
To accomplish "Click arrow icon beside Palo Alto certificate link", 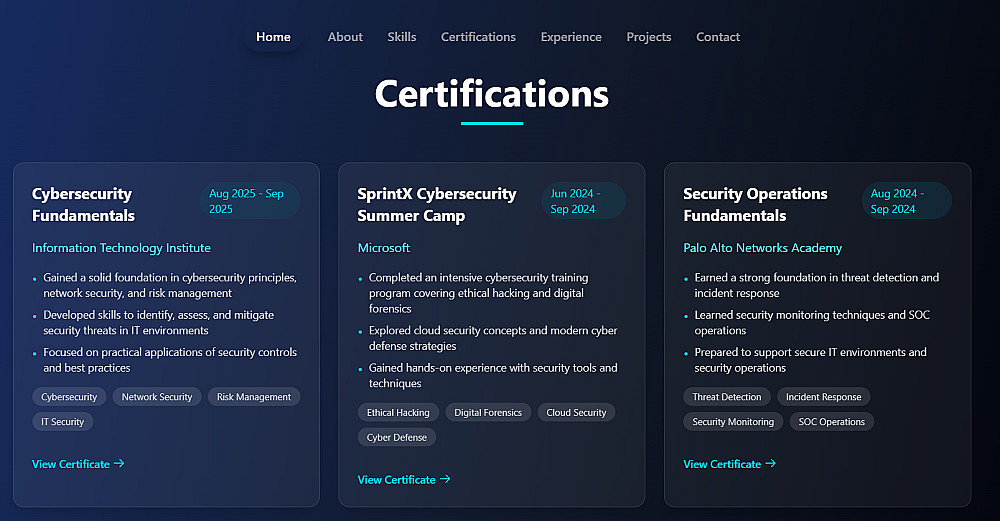I will click(x=770, y=464).
